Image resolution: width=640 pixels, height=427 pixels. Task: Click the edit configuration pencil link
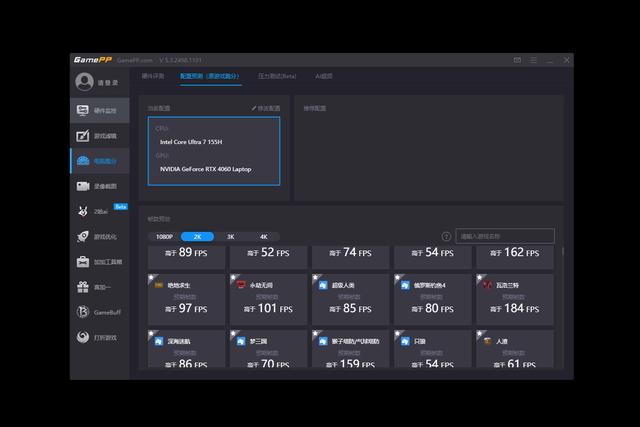tap(266, 108)
